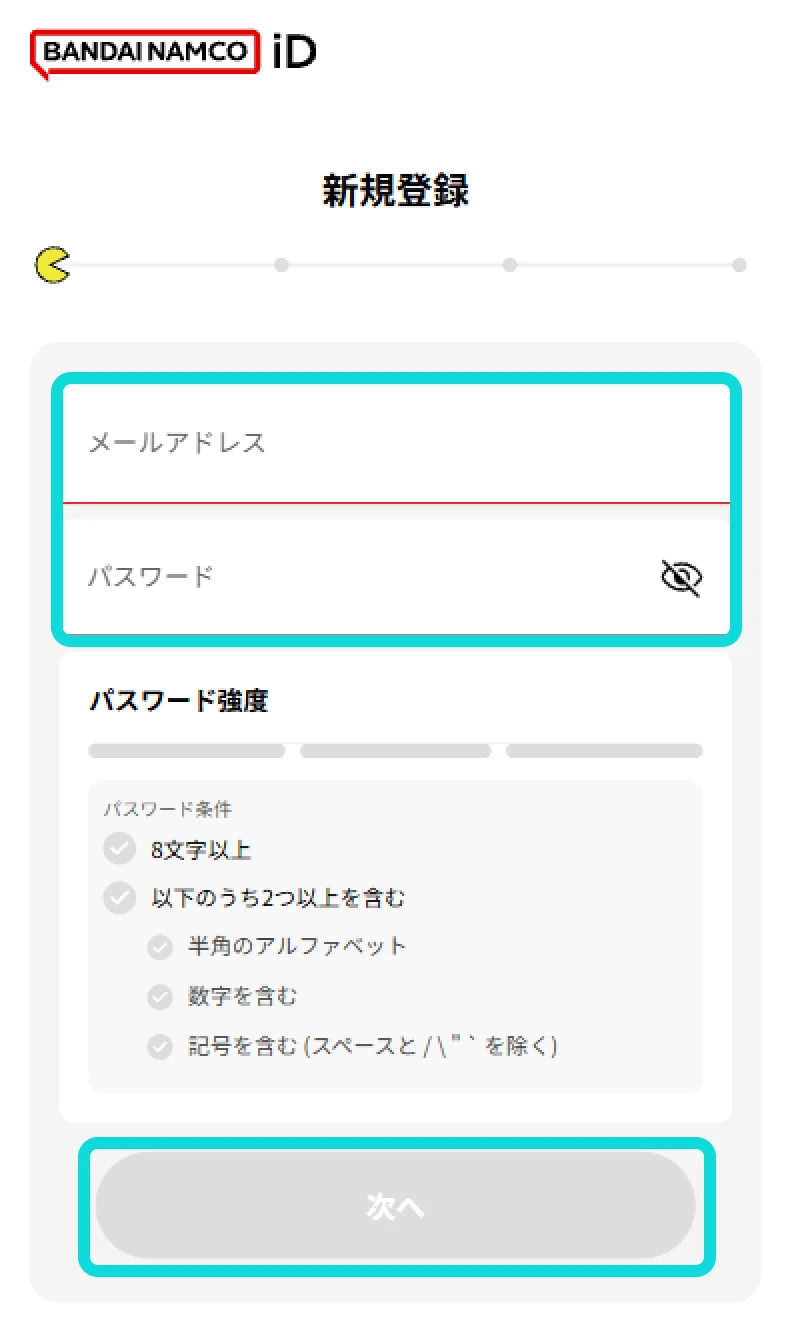Image resolution: width=790 pixels, height=1336 pixels.
Task: Toggle password visibility in the password field
Action: 681,577
